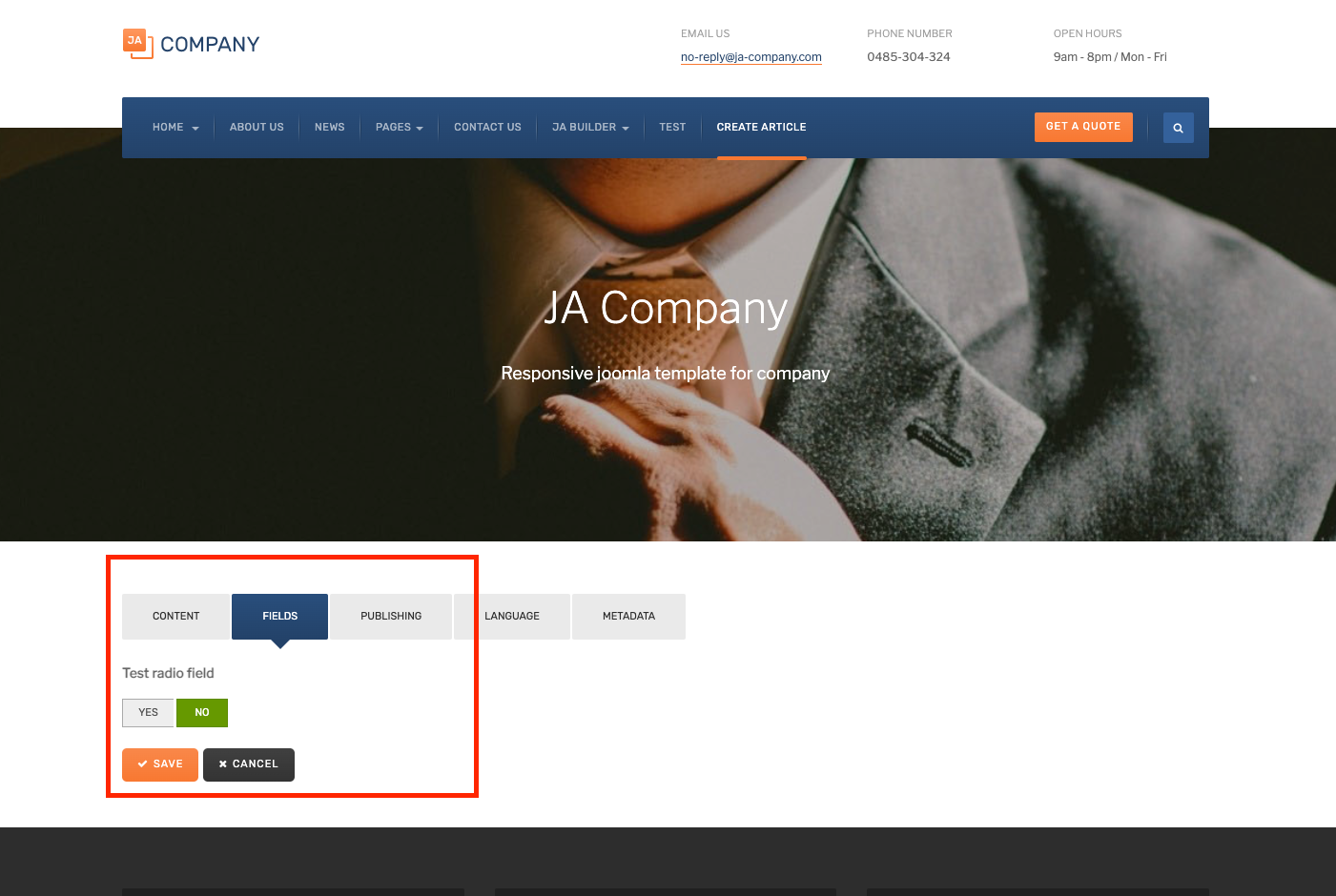Viewport: 1336px width, 896px height.
Task: Click the no-reply email link
Action: point(751,57)
